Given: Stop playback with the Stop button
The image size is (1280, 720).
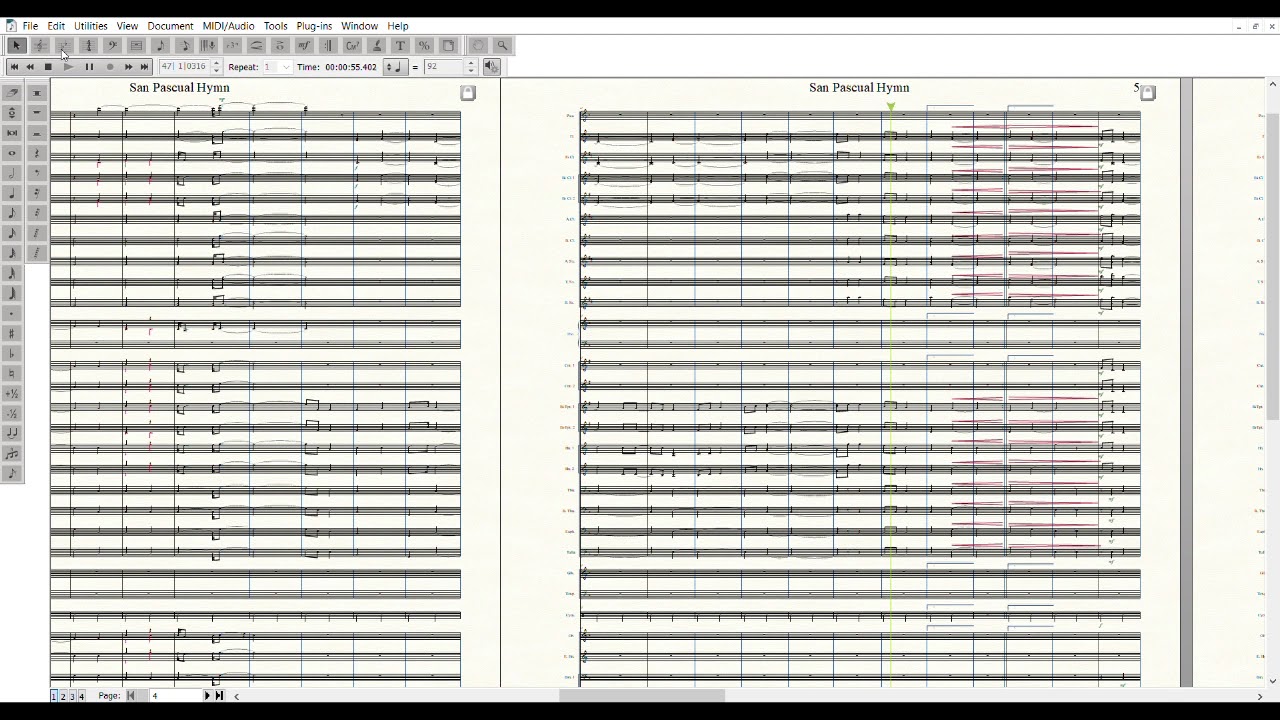Looking at the screenshot, I should pyautogui.click(x=48, y=67).
